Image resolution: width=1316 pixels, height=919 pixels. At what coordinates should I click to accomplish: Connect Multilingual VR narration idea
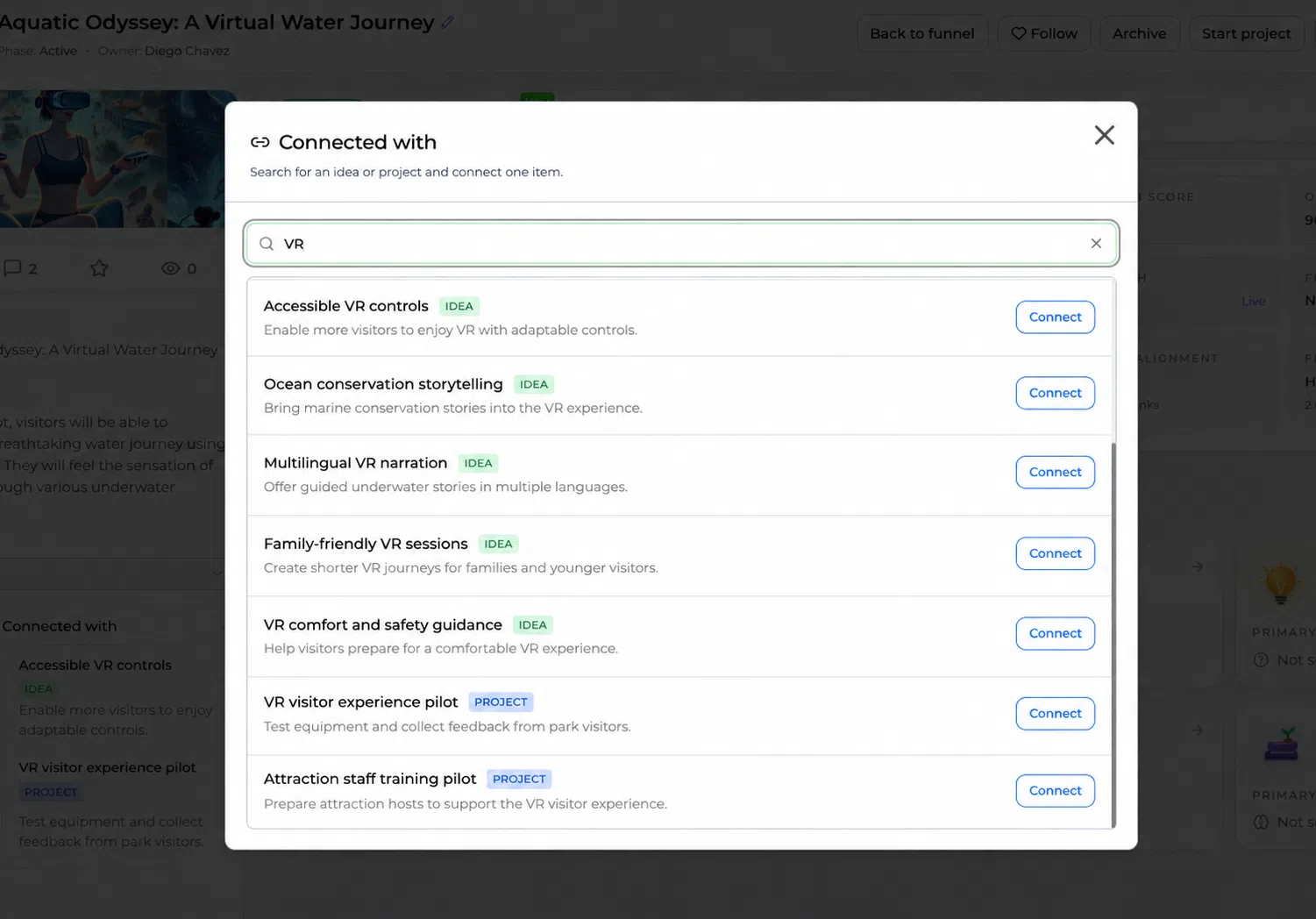pos(1055,472)
